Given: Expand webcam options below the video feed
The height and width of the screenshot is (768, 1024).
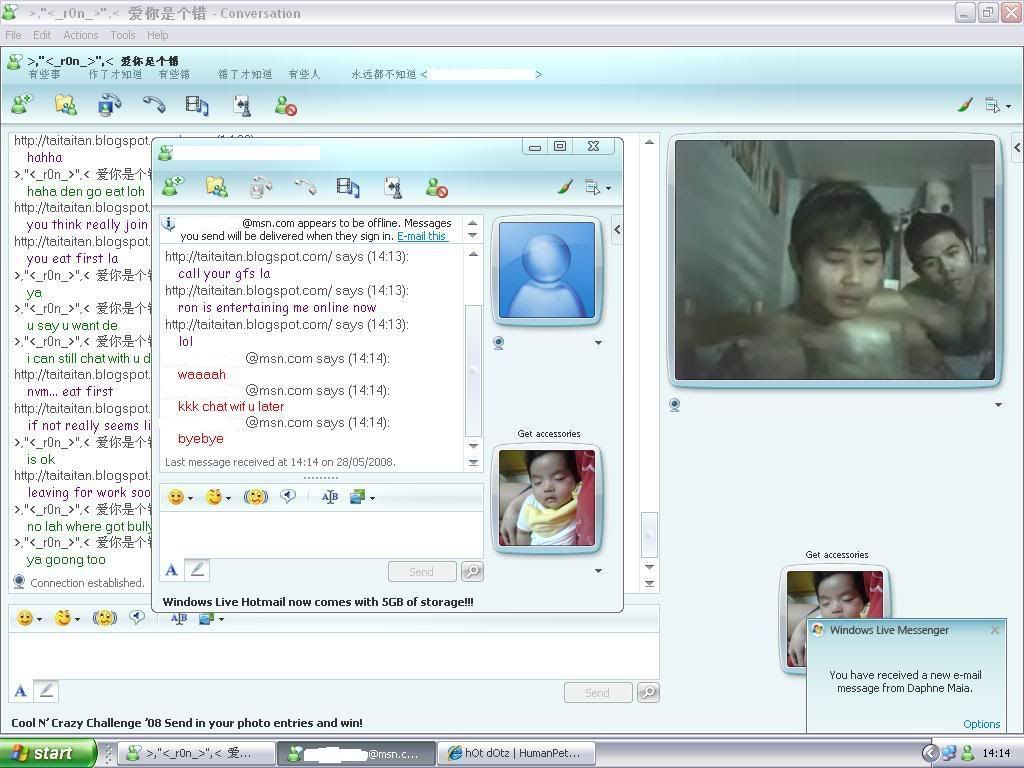Looking at the screenshot, I should 999,405.
